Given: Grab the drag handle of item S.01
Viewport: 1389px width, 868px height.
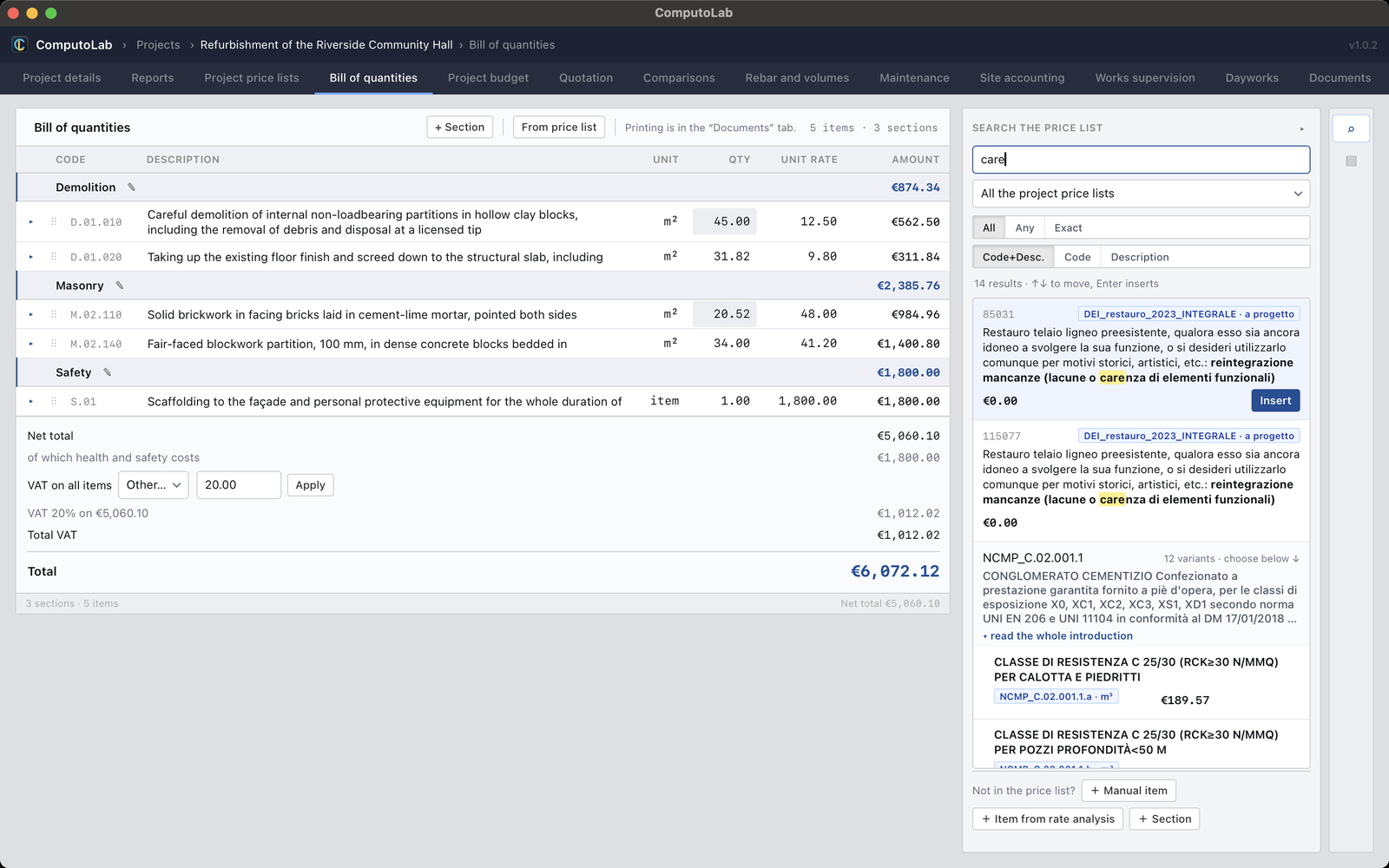Looking at the screenshot, I should [x=54, y=401].
